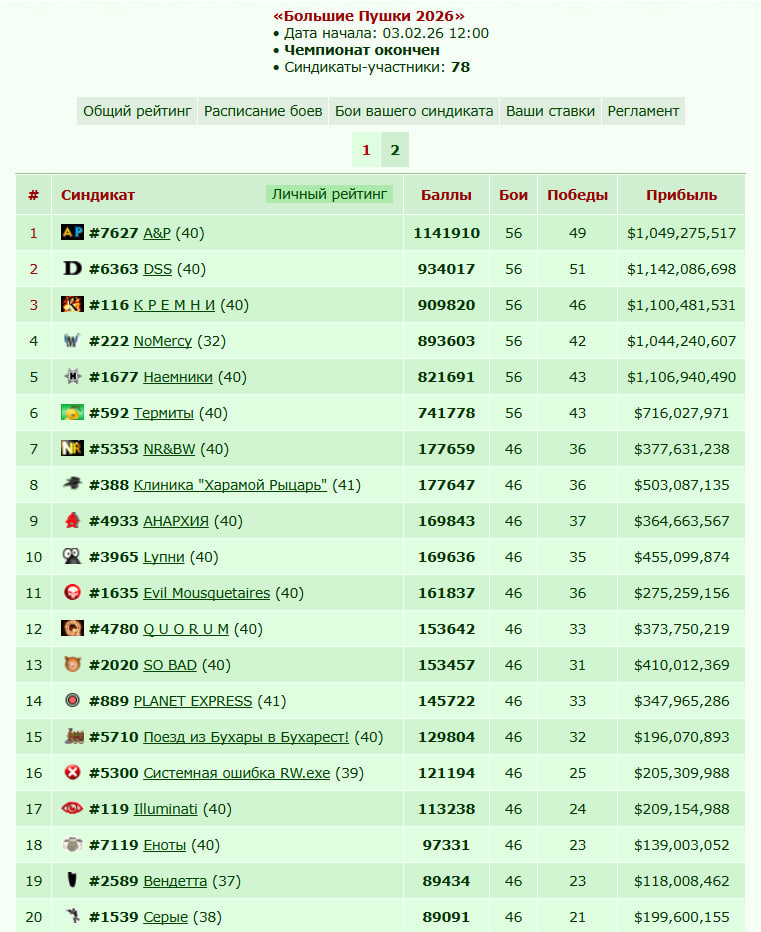Click the A&P syndicate emblem icon
Image resolution: width=761 pixels, height=932 pixels.
(x=72, y=232)
